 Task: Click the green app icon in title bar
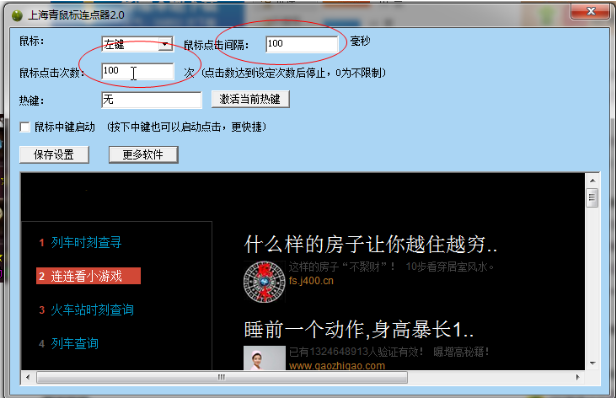(17, 15)
